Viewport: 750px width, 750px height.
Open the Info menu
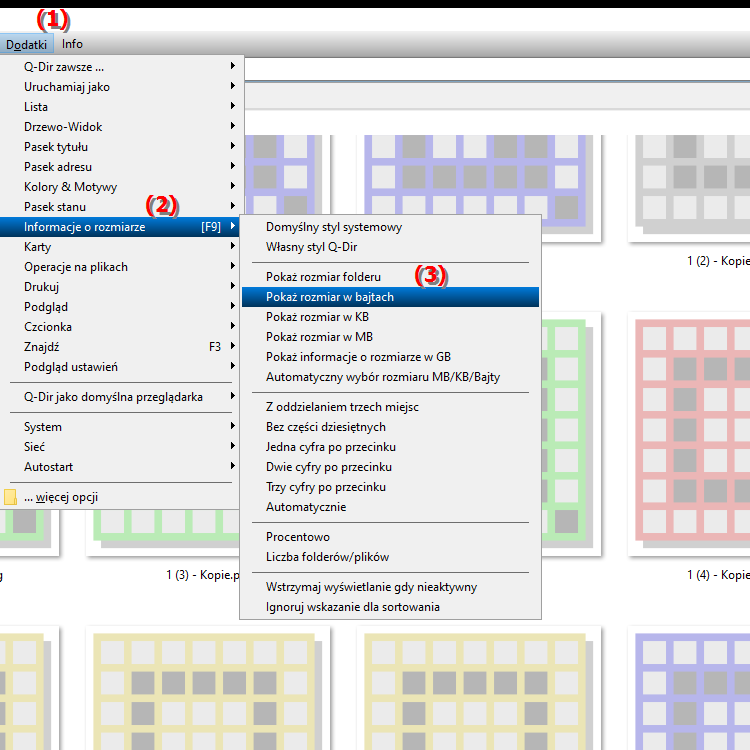tap(72, 44)
